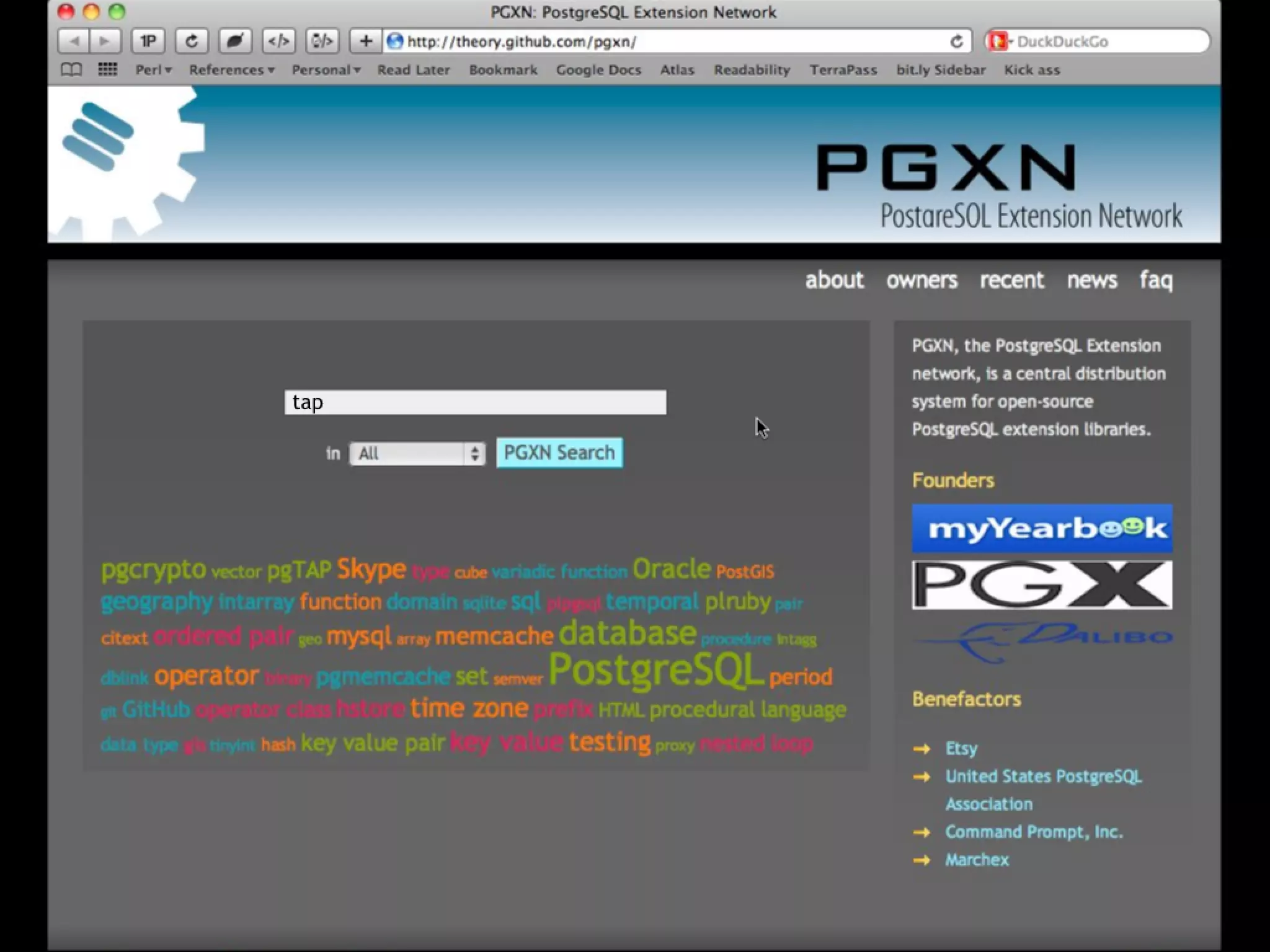Click the code brackets toolbar icon

tap(278, 42)
